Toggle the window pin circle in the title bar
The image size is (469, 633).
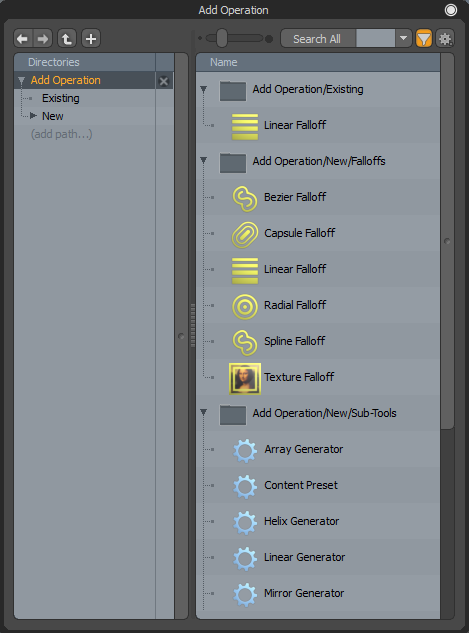coord(450,10)
